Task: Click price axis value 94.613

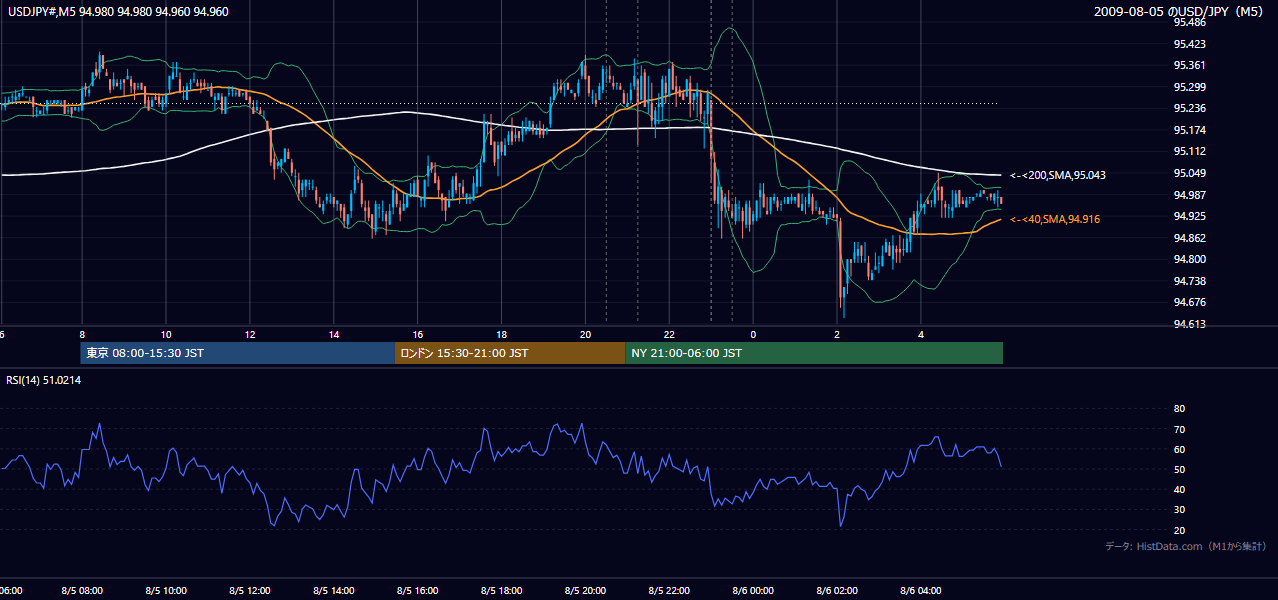Action: (x=1190, y=324)
